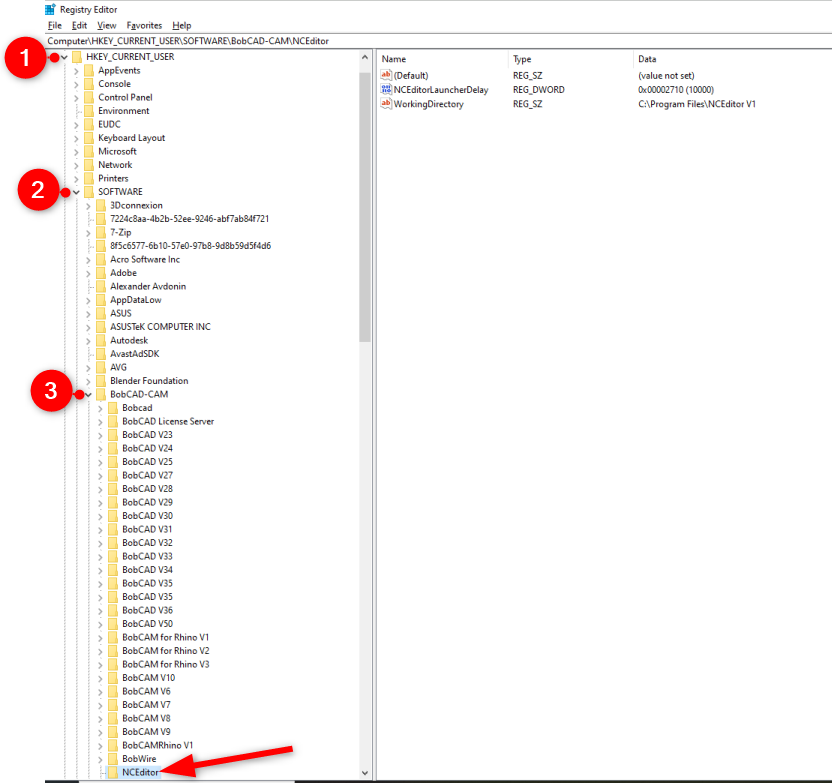Click the tree pane scroll down arrow
Image resolution: width=832 pixels, height=783 pixels.
(365, 773)
